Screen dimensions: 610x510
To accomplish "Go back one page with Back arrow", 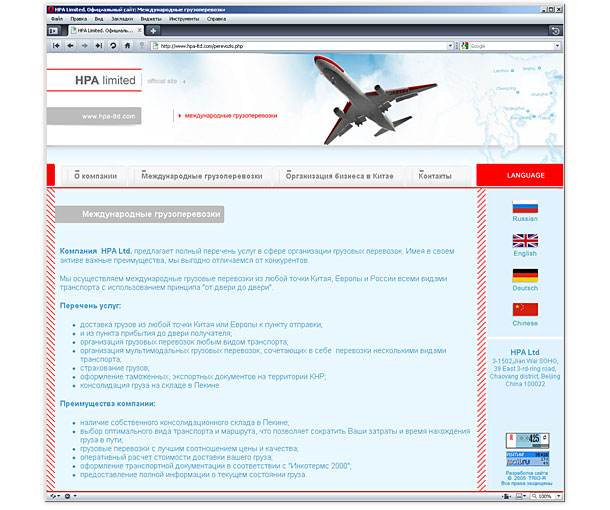I will [x=70, y=46].
